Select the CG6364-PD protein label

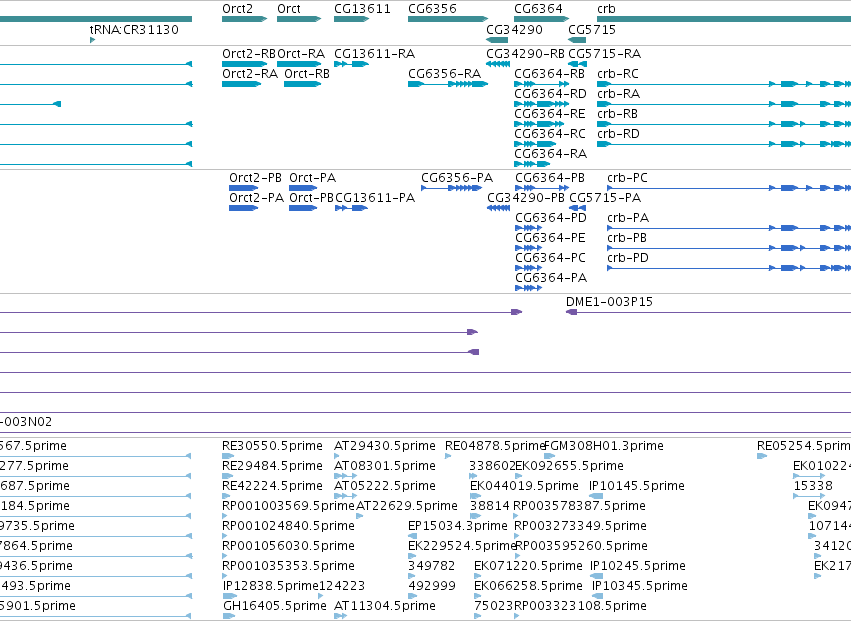click(x=551, y=218)
